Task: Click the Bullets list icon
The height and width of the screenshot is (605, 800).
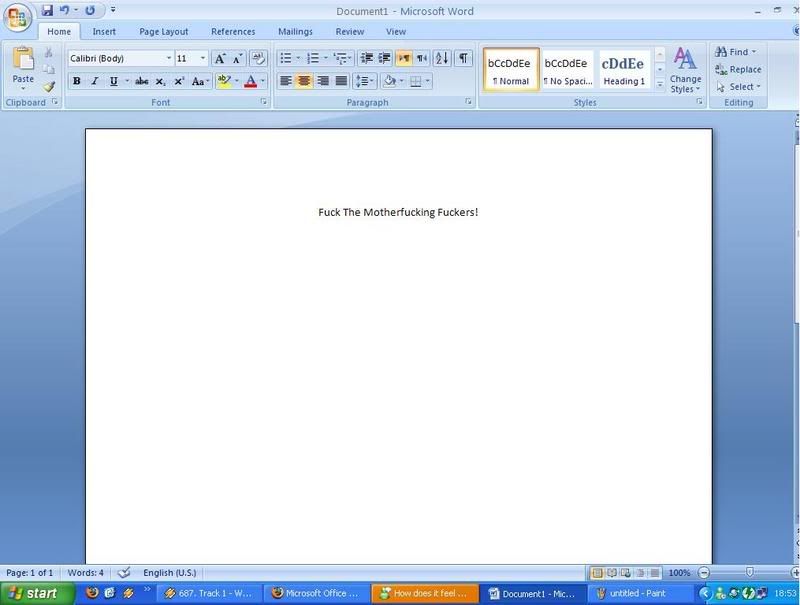Action: click(285, 58)
